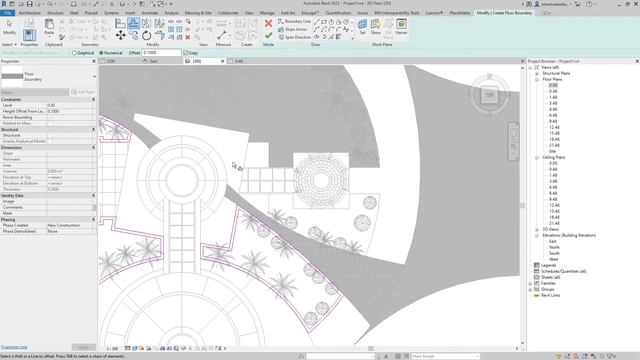
Task: Click the Paste clipboard icon
Action: (x=49, y=24)
